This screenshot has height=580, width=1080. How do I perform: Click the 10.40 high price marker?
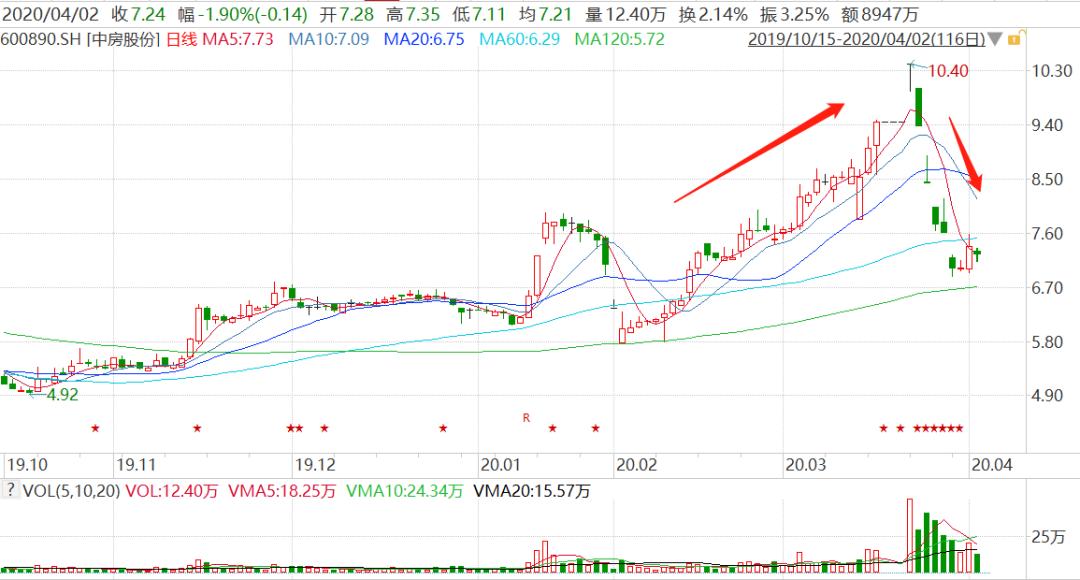pyautogui.click(x=948, y=71)
